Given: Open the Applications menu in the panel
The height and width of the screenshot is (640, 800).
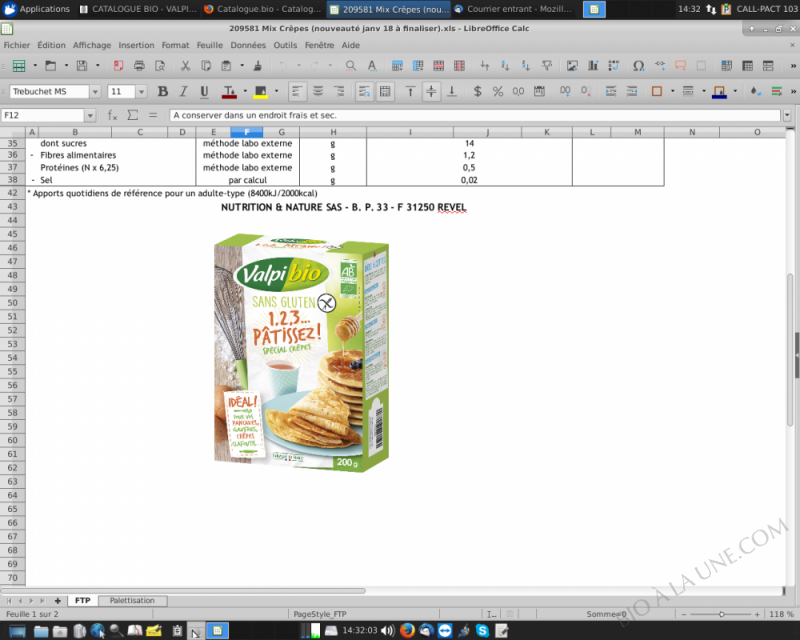Looking at the screenshot, I should [x=37, y=9].
